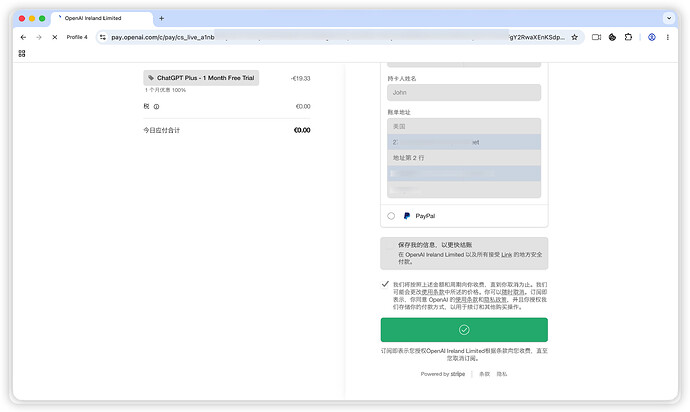Click the last blurred billing address field
Image resolution: width=690 pixels, height=412 pixels.
(x=464, y=189)
